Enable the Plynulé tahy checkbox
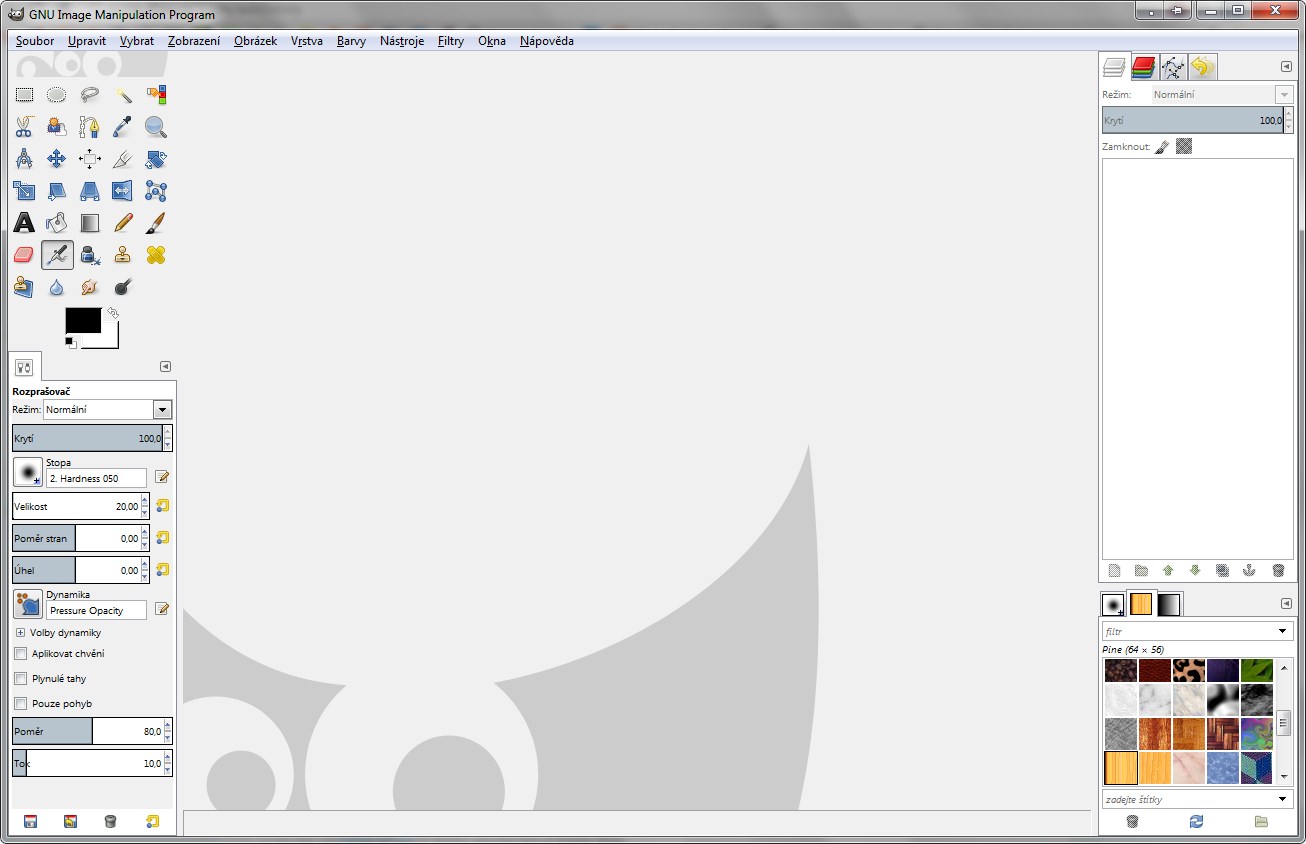This screenshot has width=1306, height=844. pyautogui.click(x=21, y=679)
